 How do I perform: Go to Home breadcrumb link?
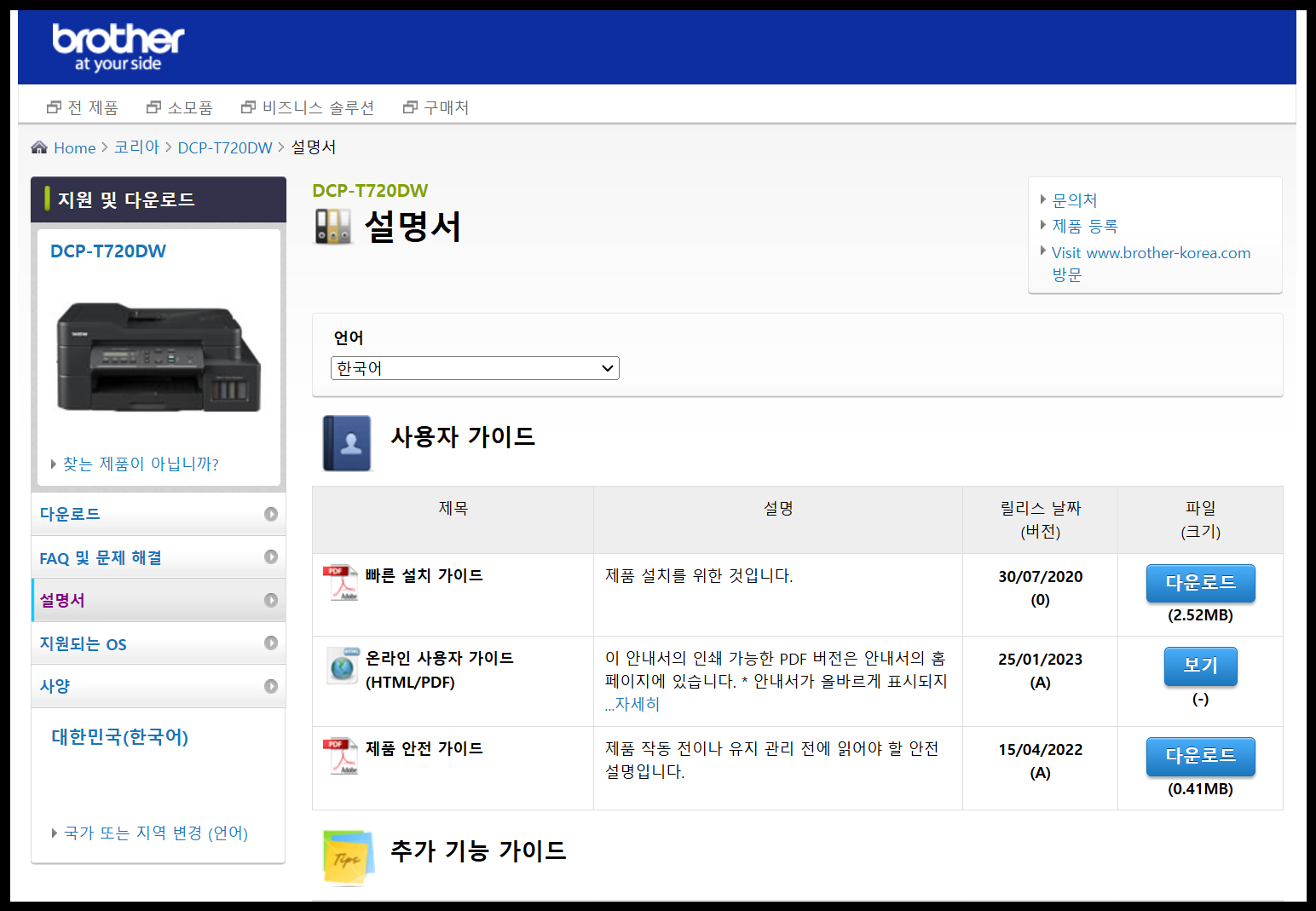(x=75, y=148)
